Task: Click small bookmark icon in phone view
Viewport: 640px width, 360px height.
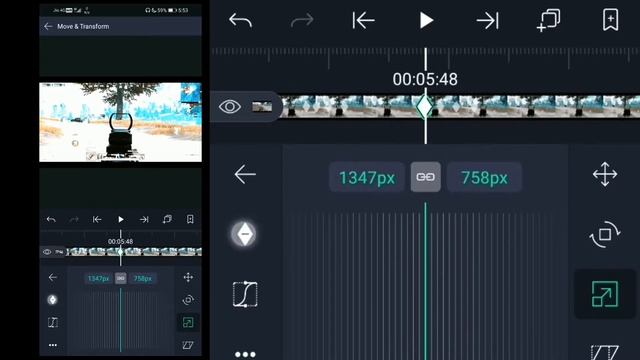Action: pos(190,220)
